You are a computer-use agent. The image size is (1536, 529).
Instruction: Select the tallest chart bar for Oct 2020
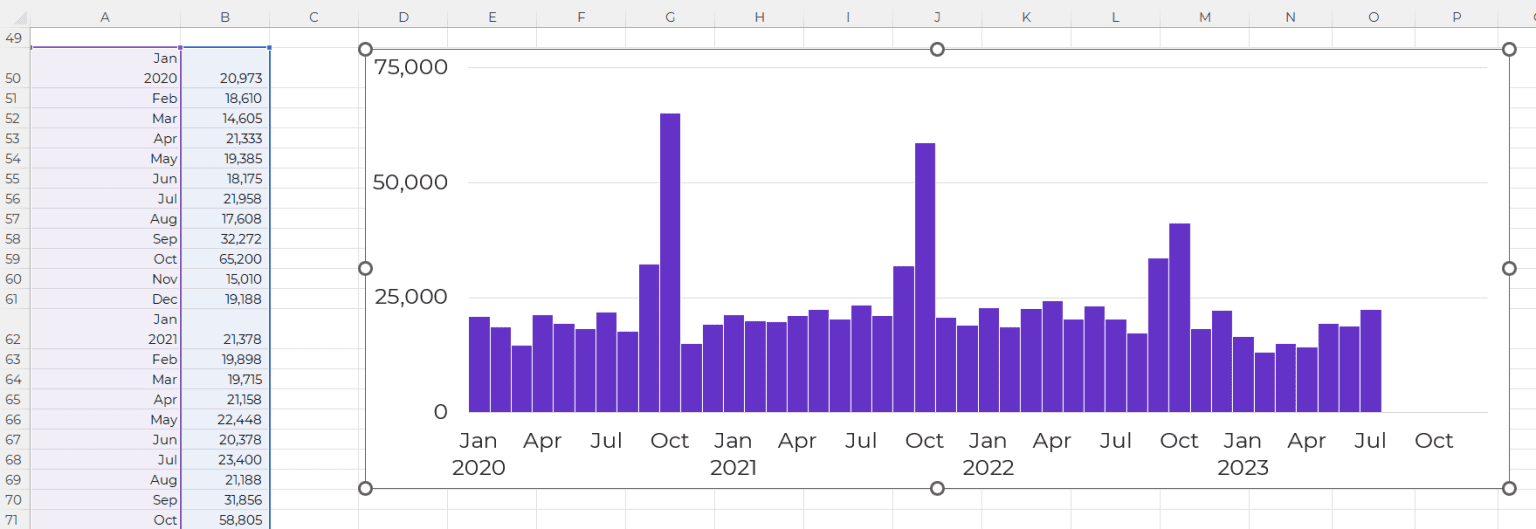[x=670, y=263]
